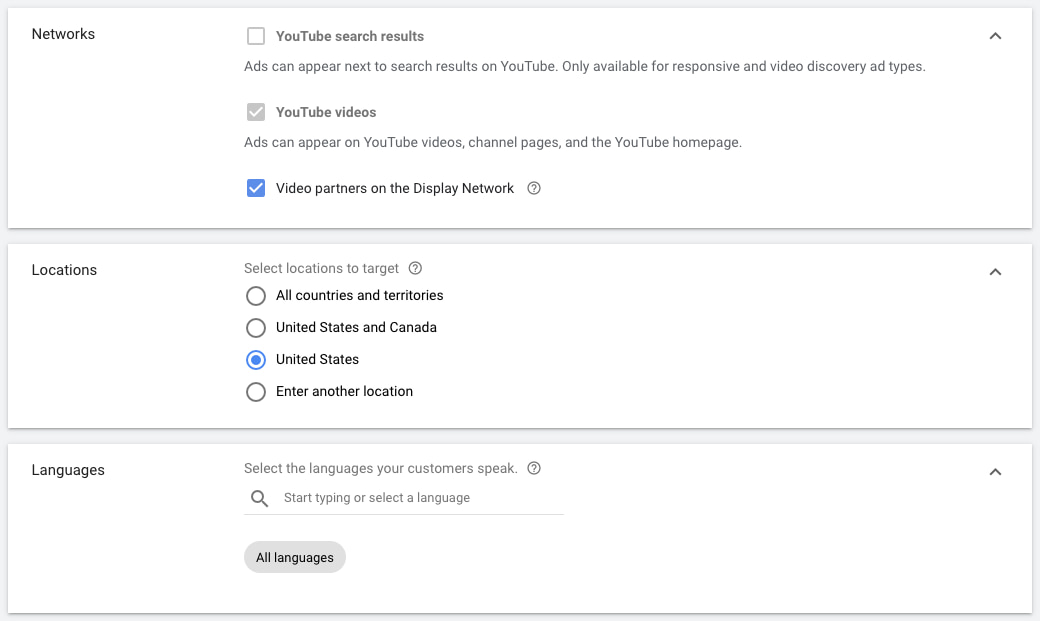The image size is (1040, 621).
Task: Click help icon beside Select locations to target
Action: pos(415,268)
